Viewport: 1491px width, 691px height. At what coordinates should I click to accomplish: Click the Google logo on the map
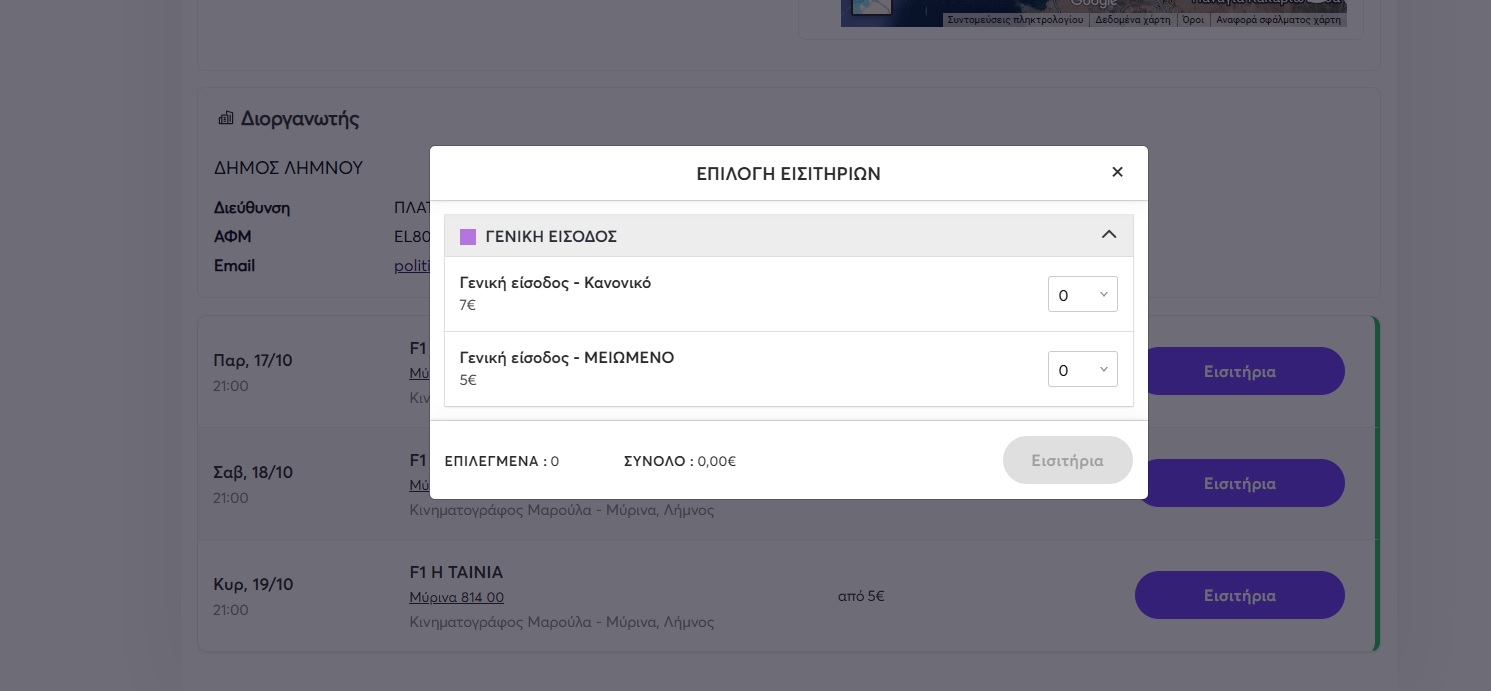click(1092, 4)
